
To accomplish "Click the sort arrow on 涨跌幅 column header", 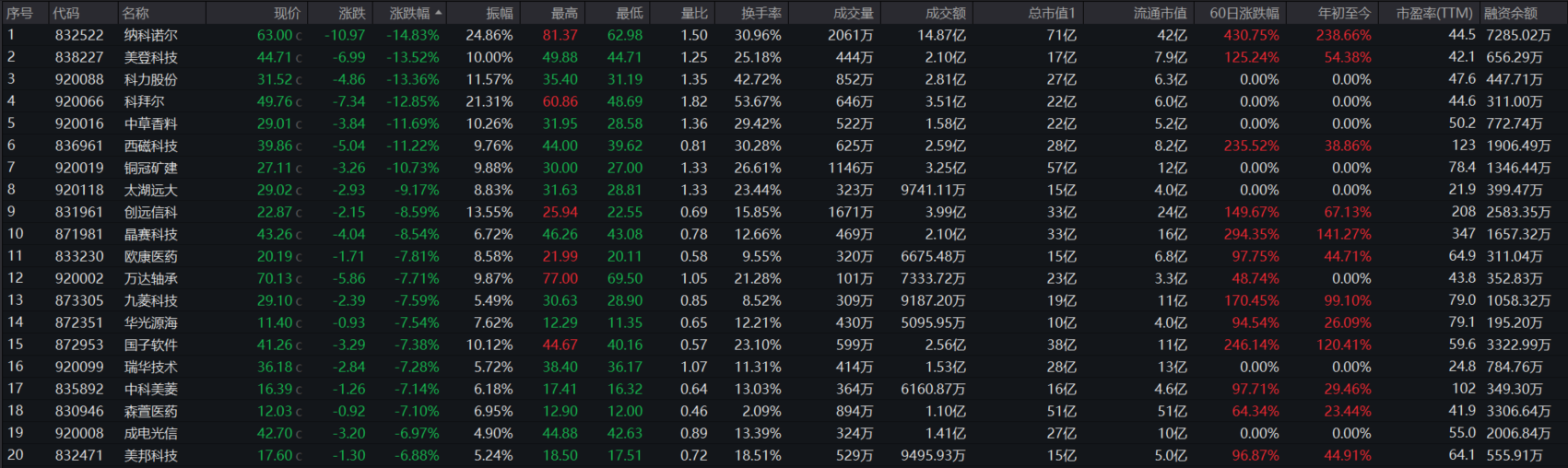I will coord(439,13).
